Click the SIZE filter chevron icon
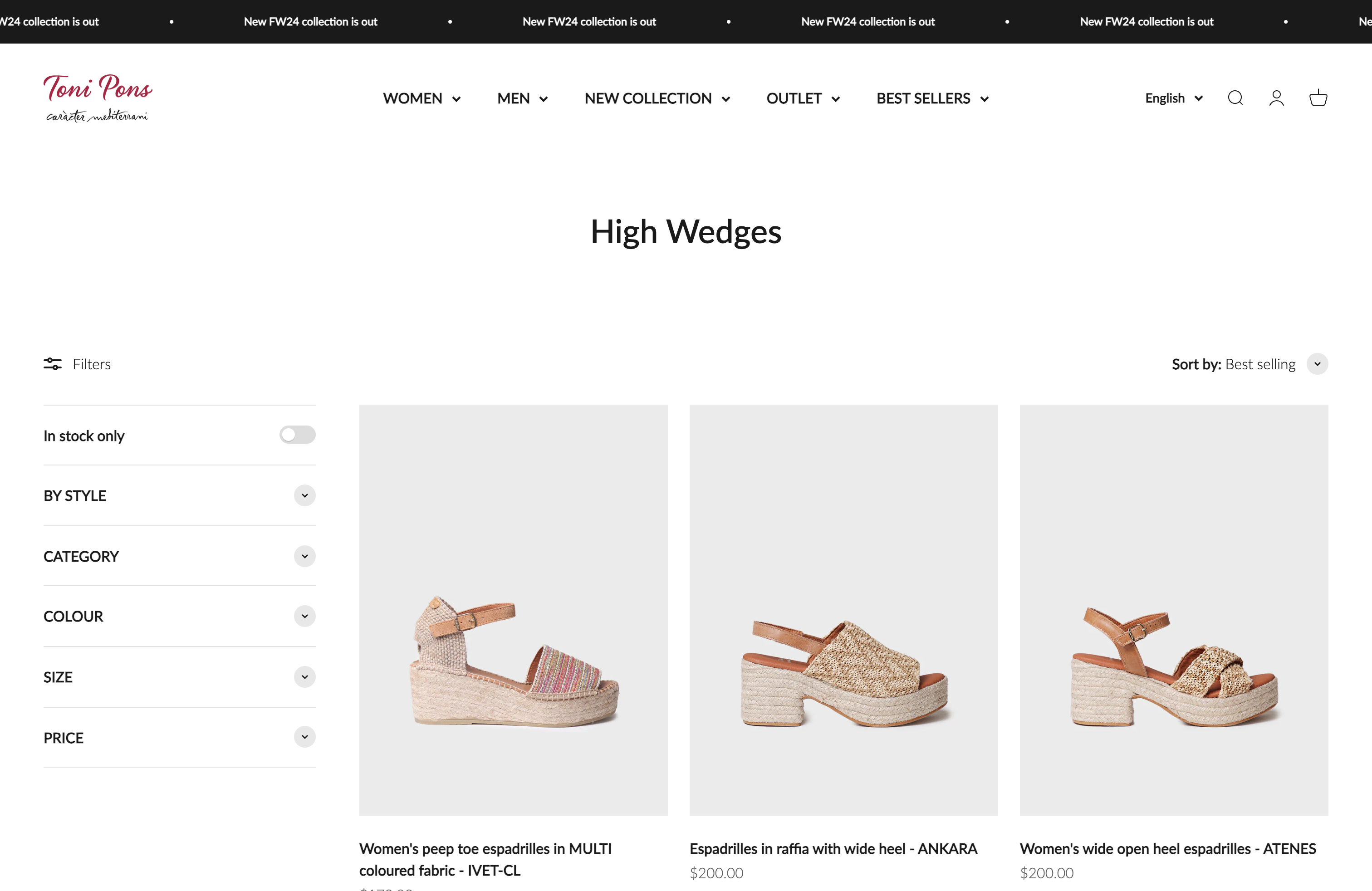This screenshot has width=1372, height=891. coord(304,676)
